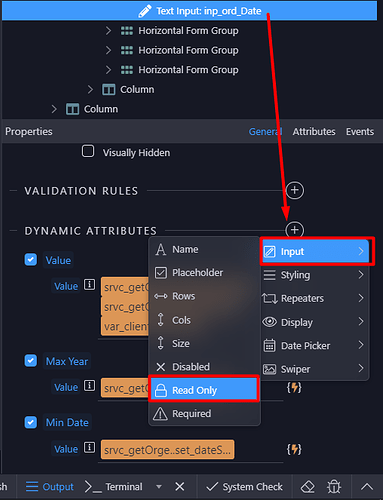Toggle the Visually Hidden checkbox
The image size is (383, 500).
[88, 151]
